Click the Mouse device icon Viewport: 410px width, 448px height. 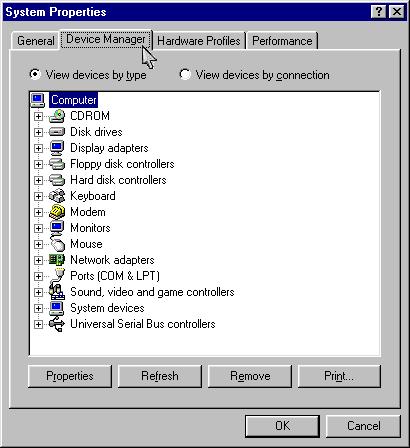click(x=57, y=243)
